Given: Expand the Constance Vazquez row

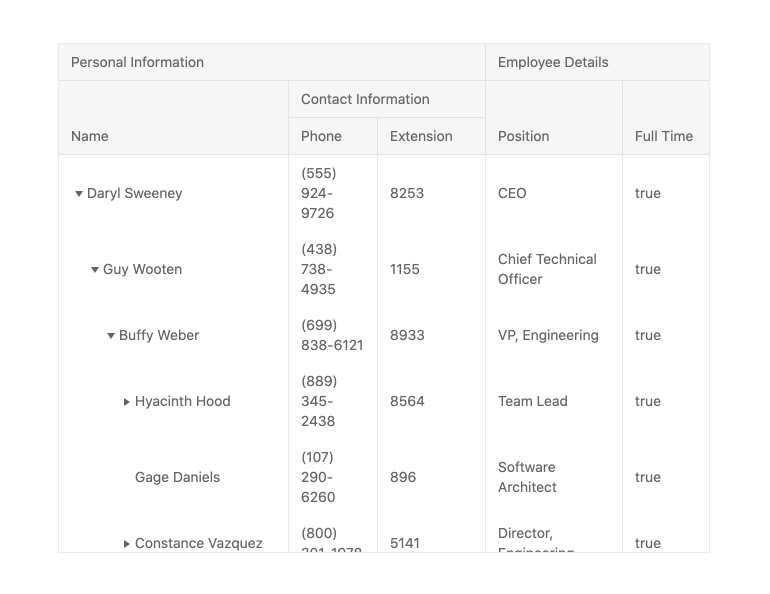Looking at the screenshot, I should (127, 544).
